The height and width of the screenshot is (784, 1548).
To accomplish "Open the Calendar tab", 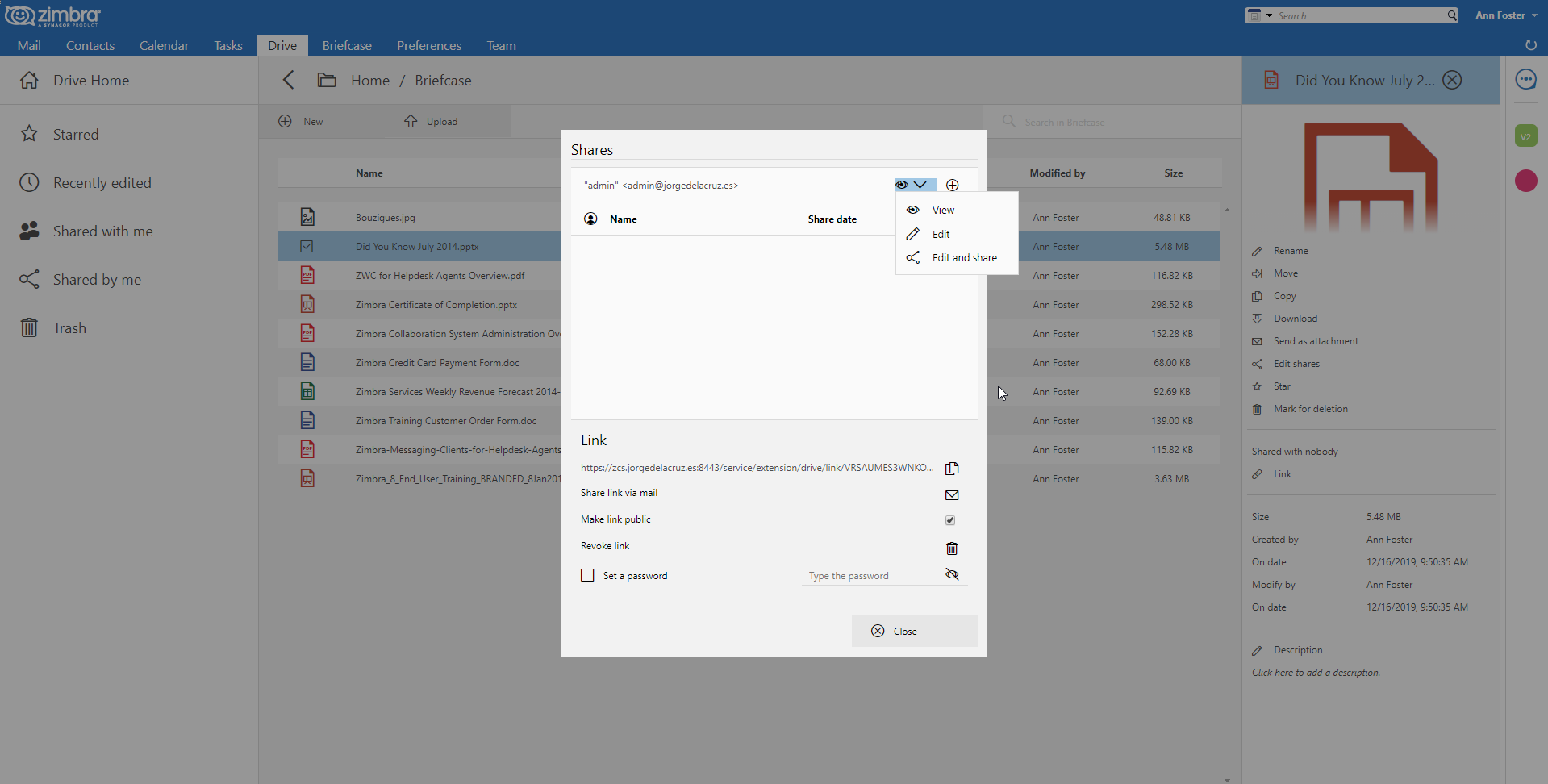I will [164, 46].
